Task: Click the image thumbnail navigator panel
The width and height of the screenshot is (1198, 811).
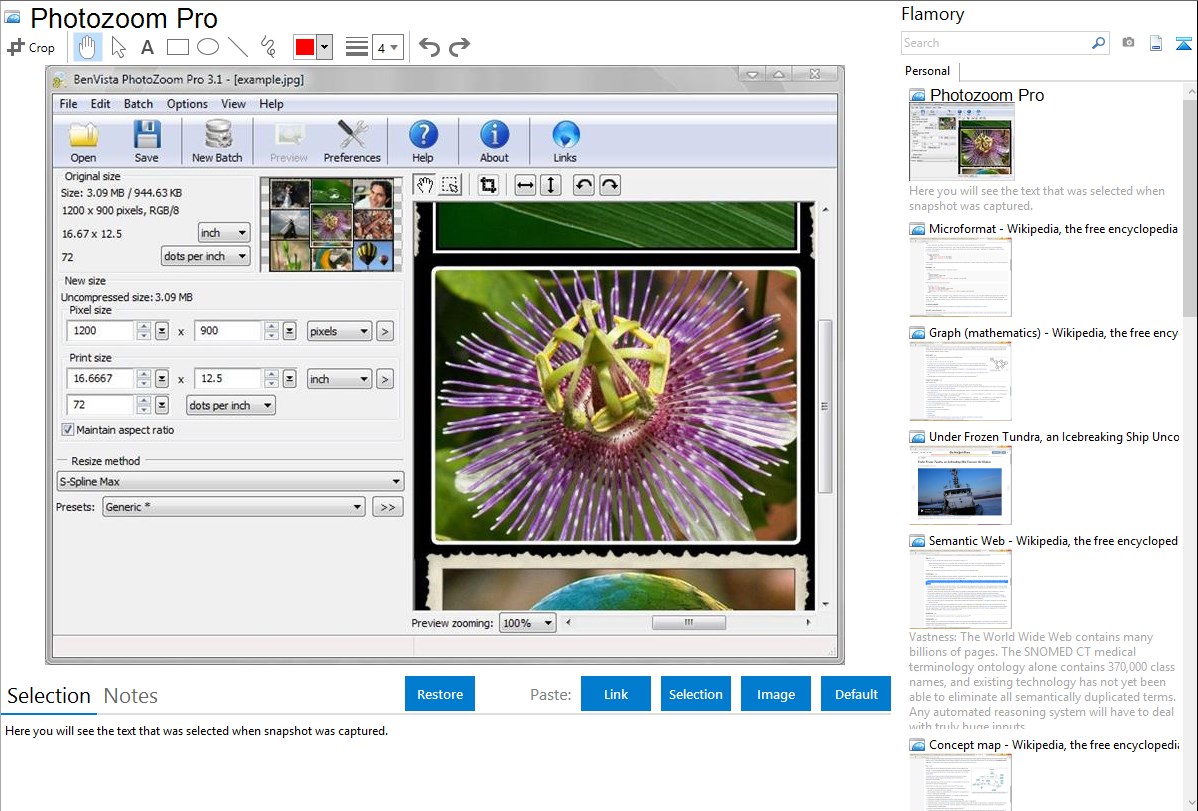Action: tap(331, 225)
